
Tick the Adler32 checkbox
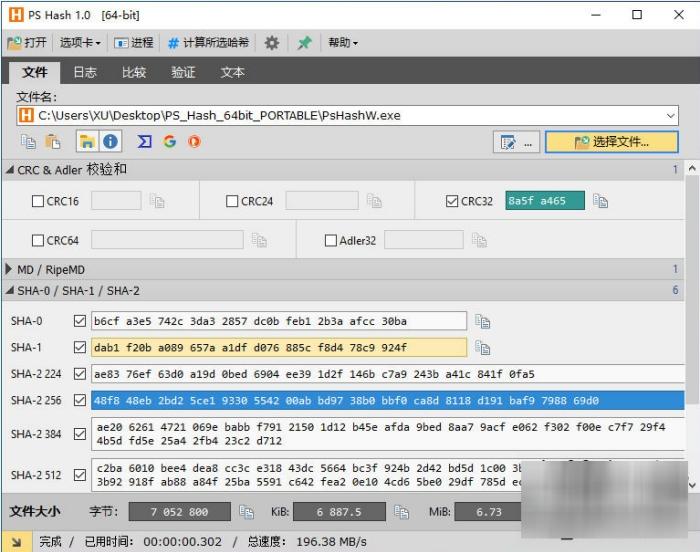coord(331,240)
